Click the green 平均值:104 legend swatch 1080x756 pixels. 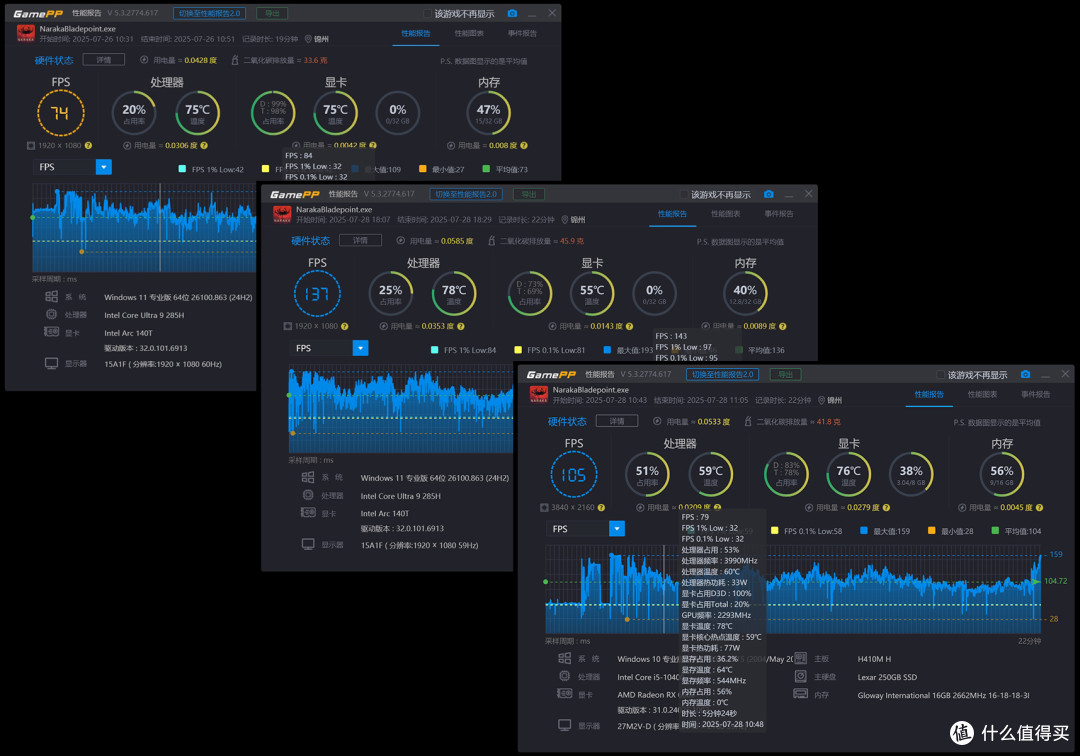(995, 531)
